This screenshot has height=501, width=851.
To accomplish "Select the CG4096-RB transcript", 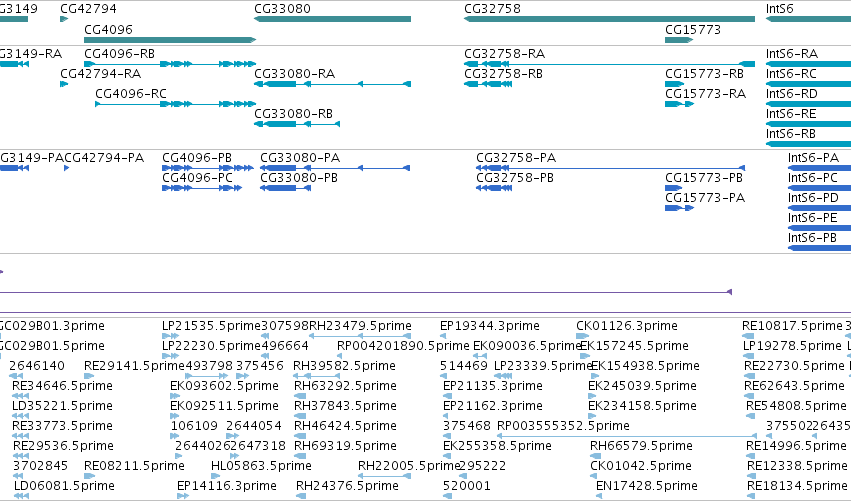I will point(170,64).
